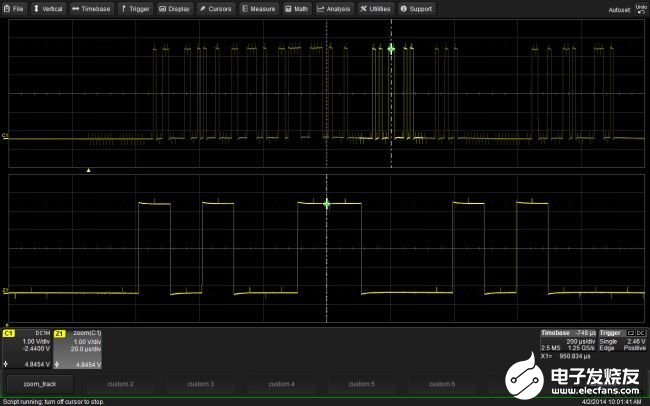Viewport: 650px width, 406px height.
Task: Open the Trigger menu in the top bar
Action: (x=136, y=9)
